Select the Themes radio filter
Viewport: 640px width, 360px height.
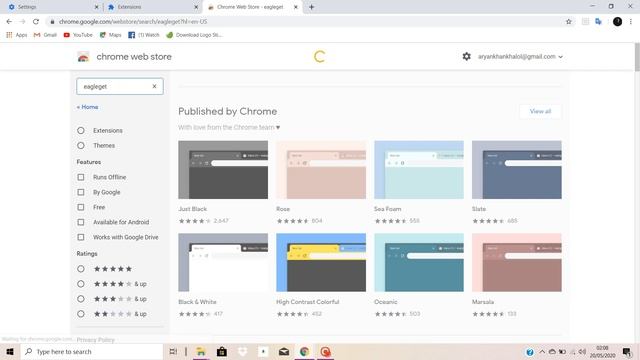tap(81, 145)
